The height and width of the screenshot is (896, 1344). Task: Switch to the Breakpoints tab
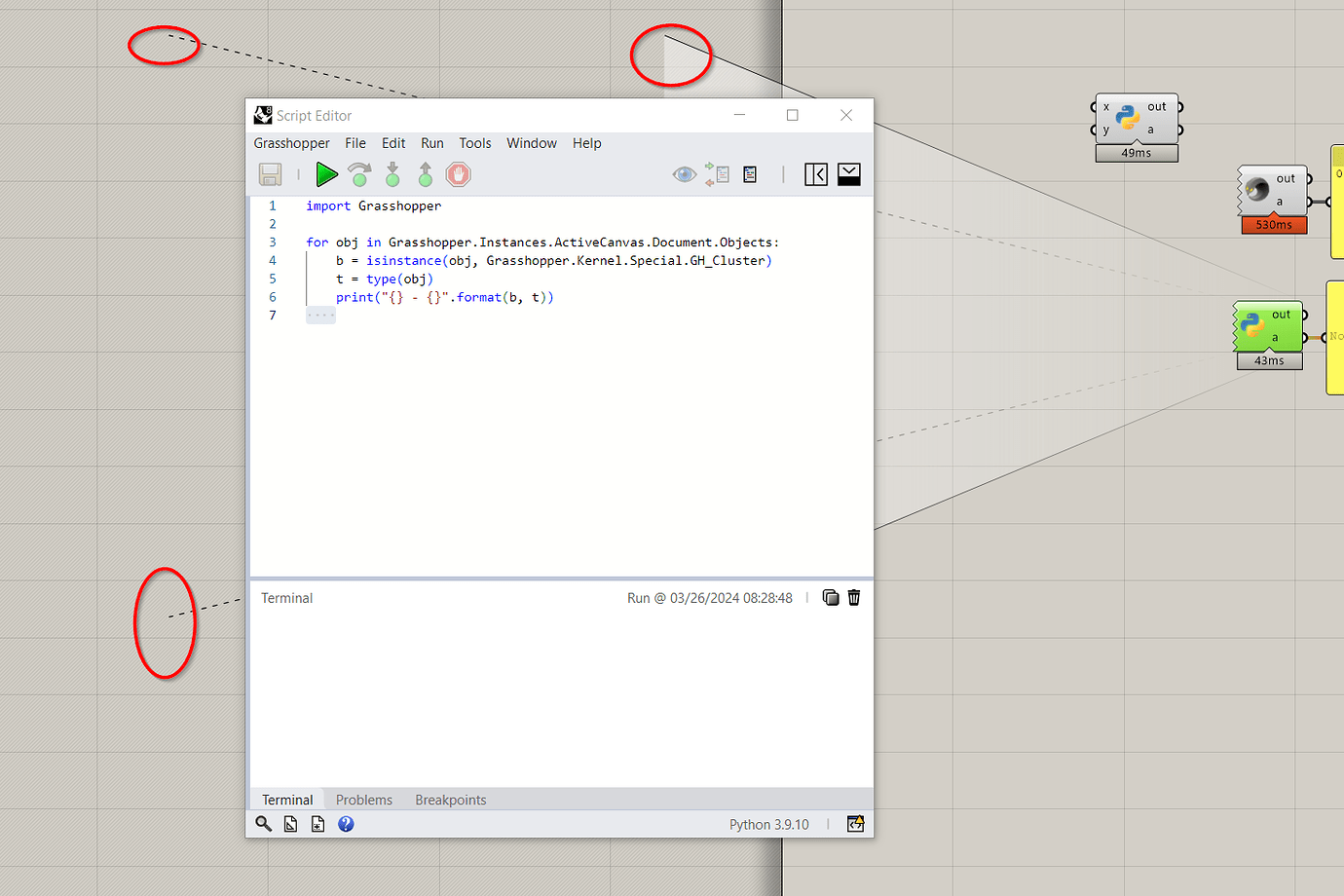[x=450, y=800]
